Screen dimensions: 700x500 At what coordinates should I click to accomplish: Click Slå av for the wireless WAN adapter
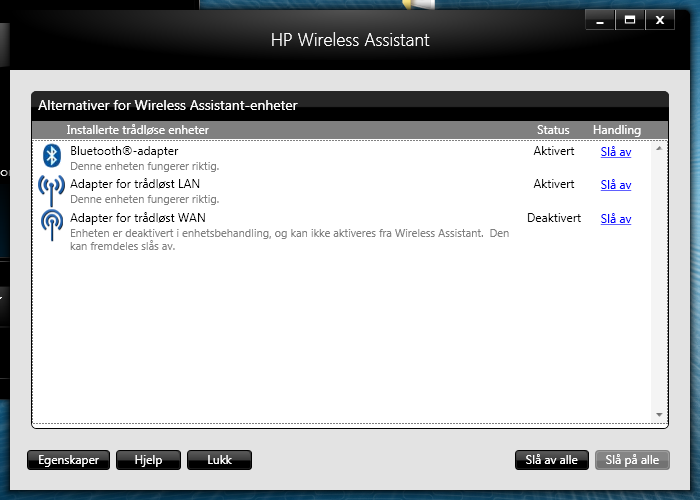point(616,219)
